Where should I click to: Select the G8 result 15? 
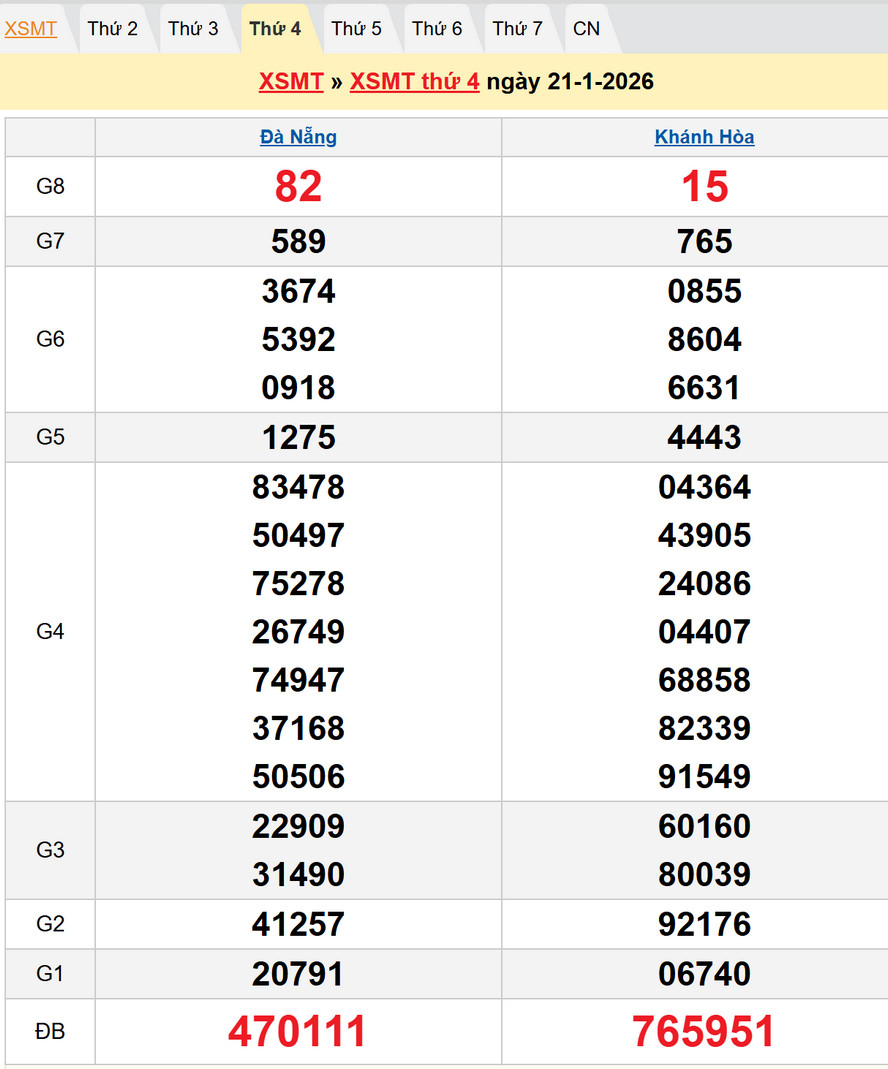pos(704,187)
